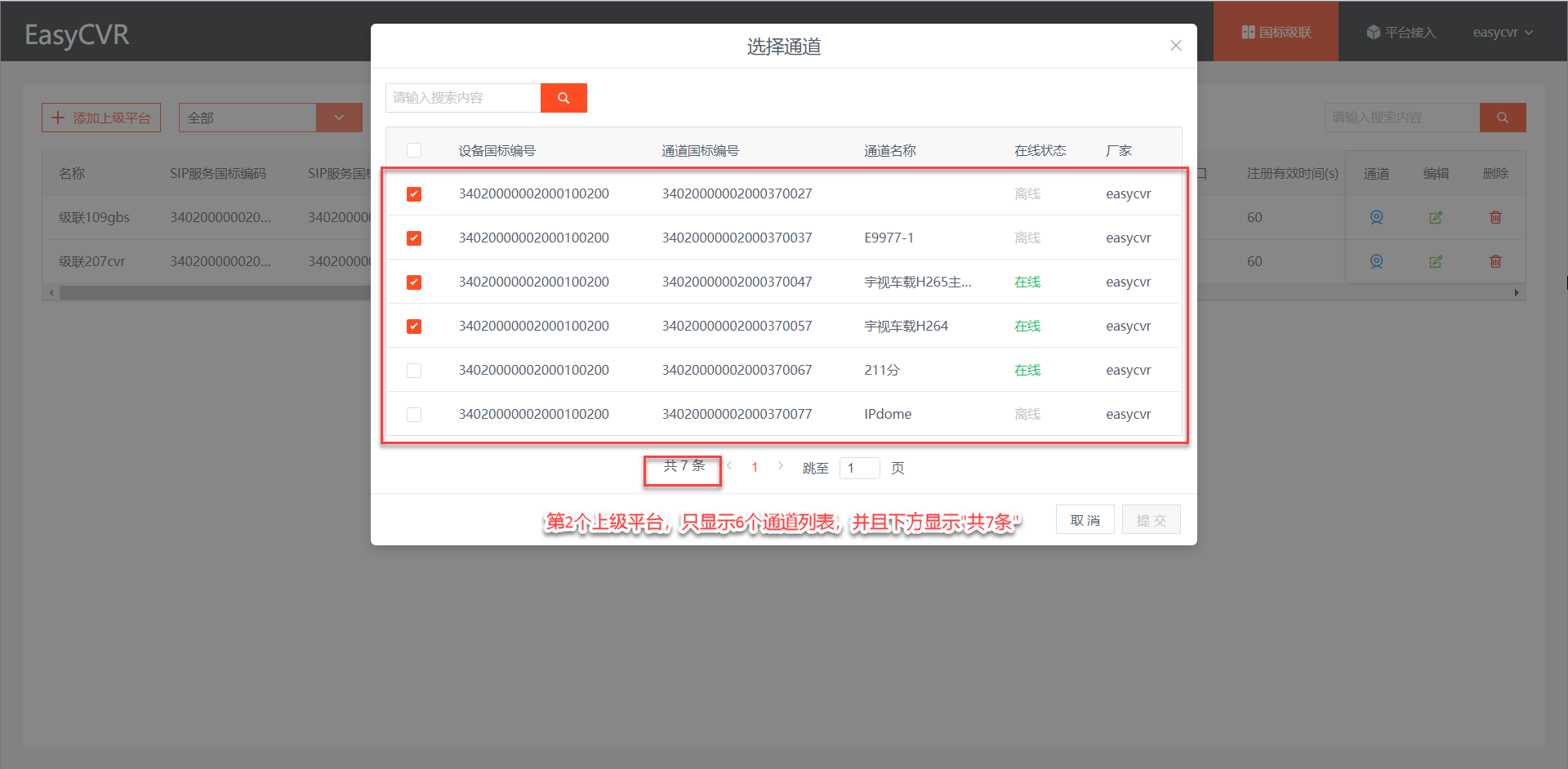Click background page search magnifier button
This screenshot has width=1568, height=769.
click(x=1503, y=118)
